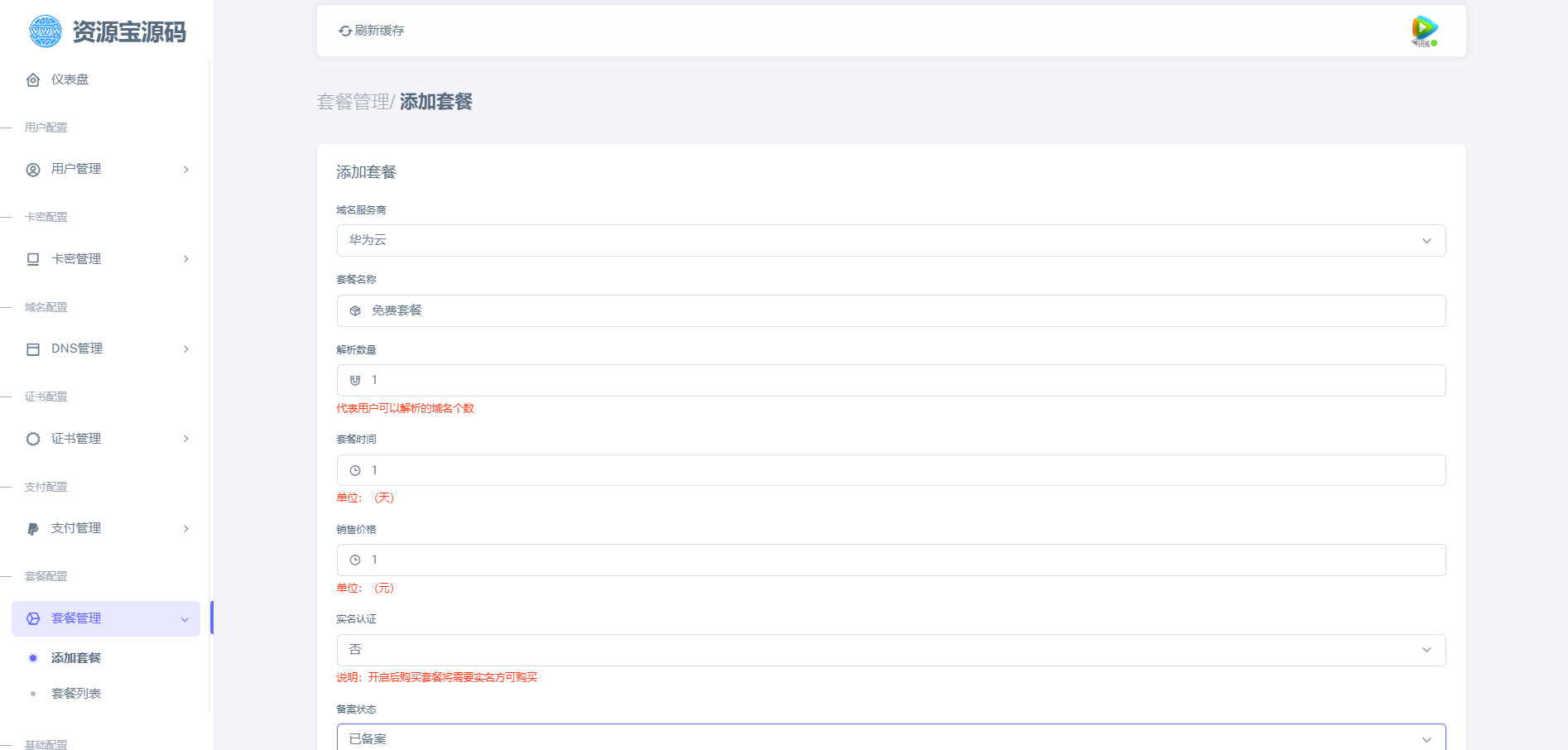Click the 资源宝源码 globe logo icon
This screenshot has height=750, width=1568.
(45, 31)
